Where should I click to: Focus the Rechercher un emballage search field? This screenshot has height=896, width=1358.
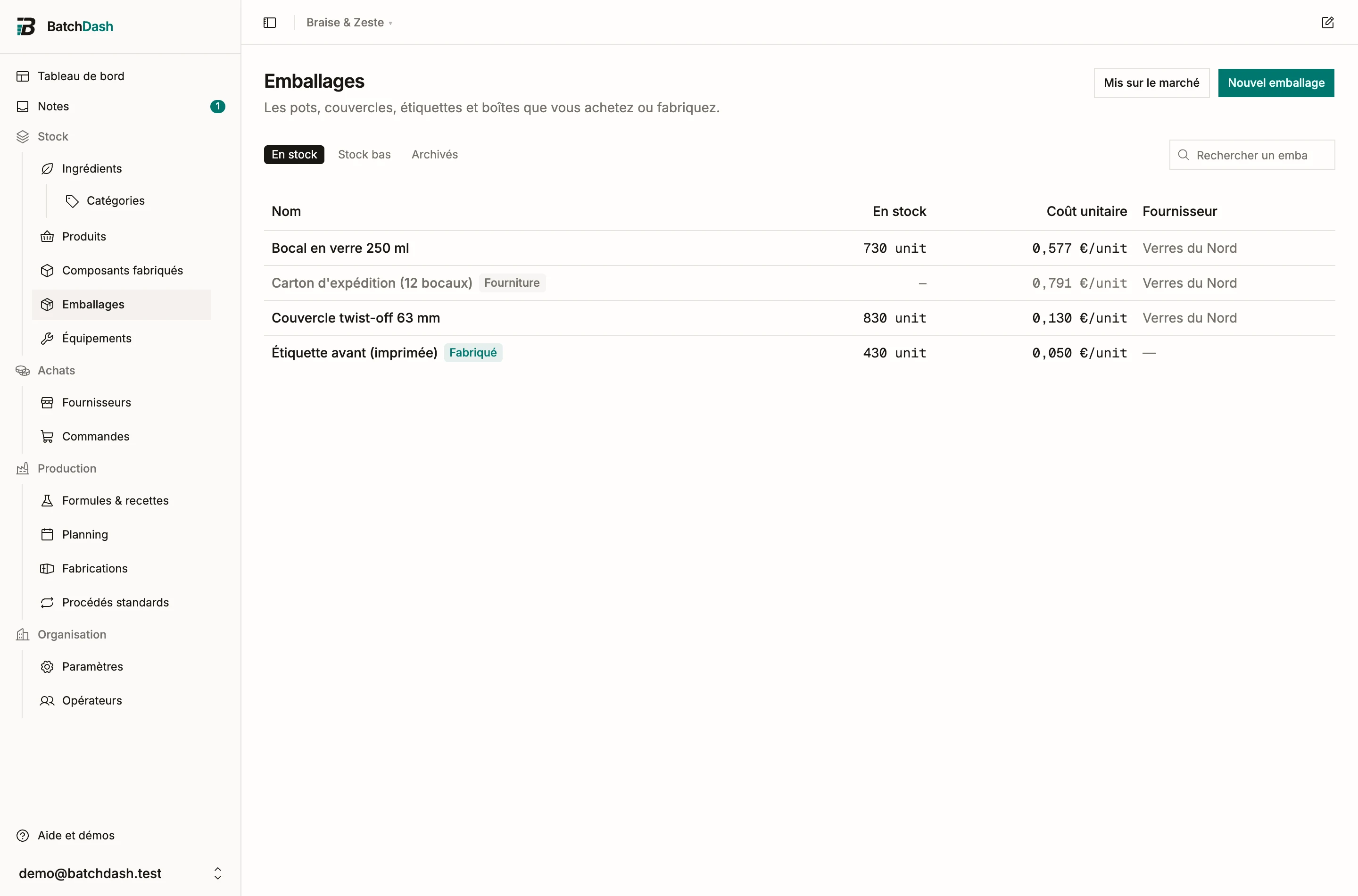coord(1252,155)
